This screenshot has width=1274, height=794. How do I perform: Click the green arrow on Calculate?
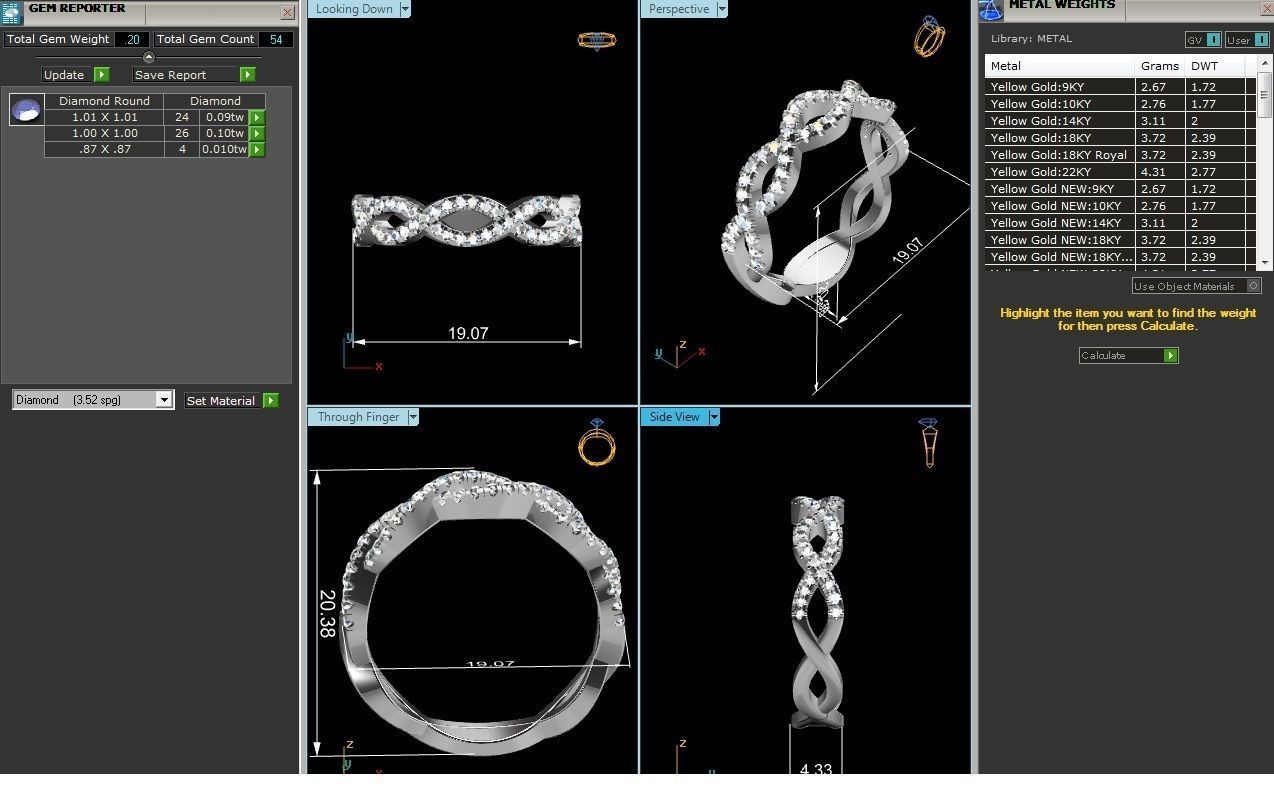click(1170, 356)
